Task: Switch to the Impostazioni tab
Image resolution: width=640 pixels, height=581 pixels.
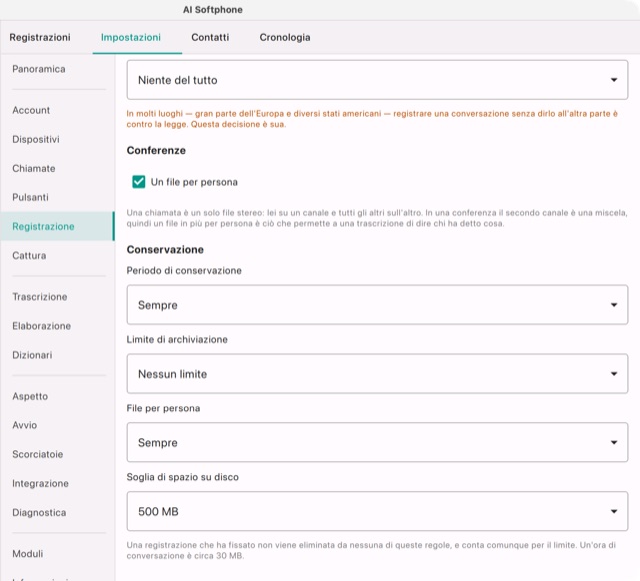Action: point(131,37)
